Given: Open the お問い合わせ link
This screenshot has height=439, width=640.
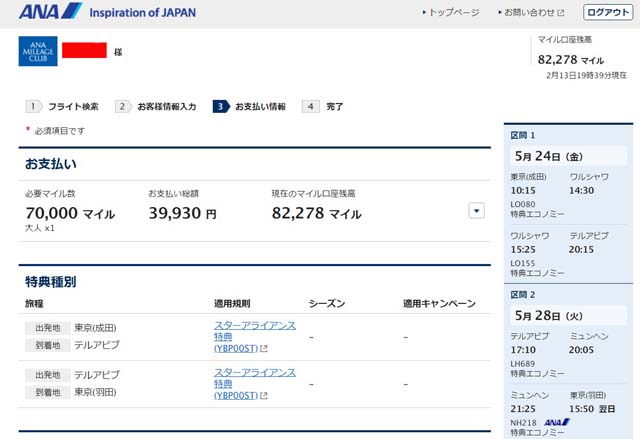Looking at the screenshot, I should [529, 13].
